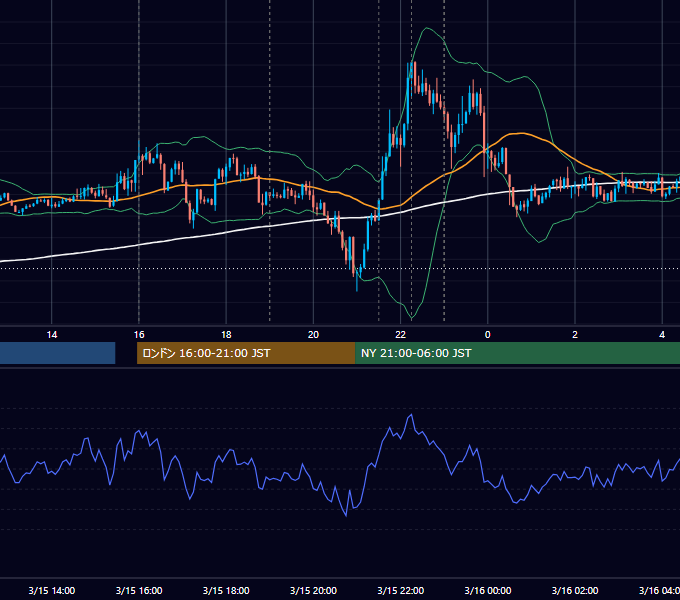The image size is (680, 600).
Task: Click the 3/16 00:00 date label
Action: 487,590
